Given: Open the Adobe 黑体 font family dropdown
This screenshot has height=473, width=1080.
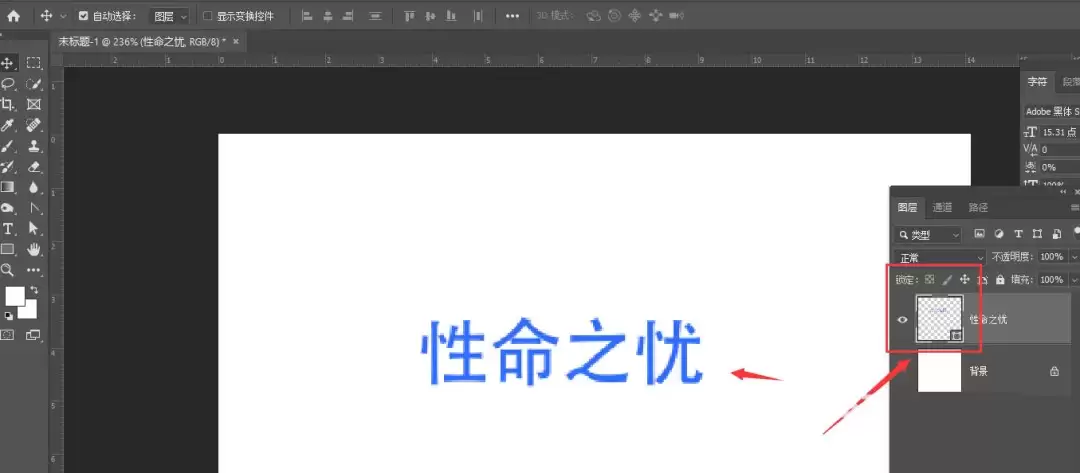Looking at the screenshot, I should click(1050, 111).
